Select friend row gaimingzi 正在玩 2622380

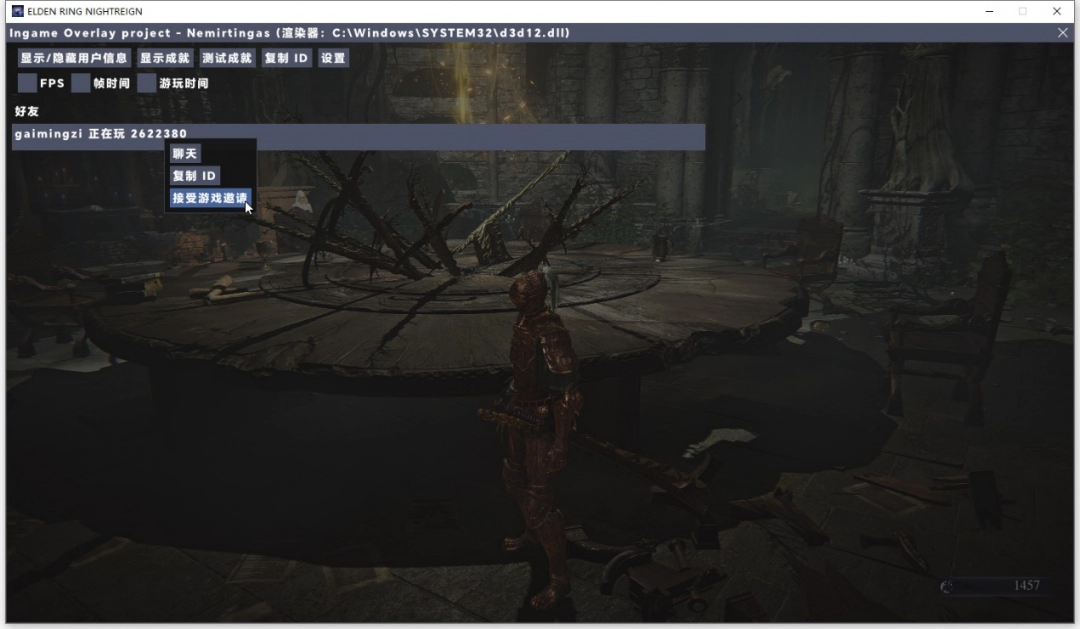(x=359, y=136)
